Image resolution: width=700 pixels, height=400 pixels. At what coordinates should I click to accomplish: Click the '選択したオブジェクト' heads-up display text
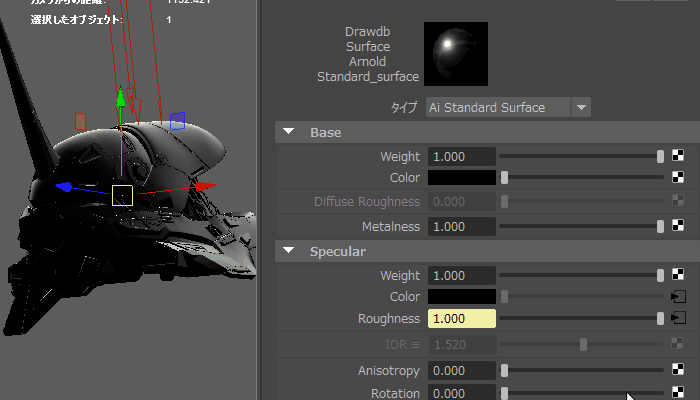(76, 20)
